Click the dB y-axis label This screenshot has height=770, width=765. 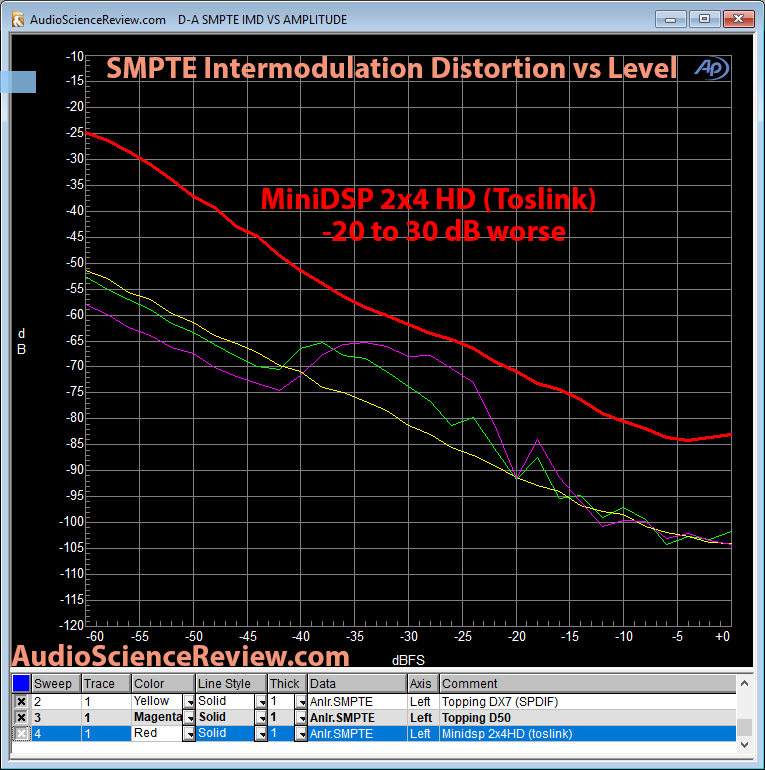21,342
